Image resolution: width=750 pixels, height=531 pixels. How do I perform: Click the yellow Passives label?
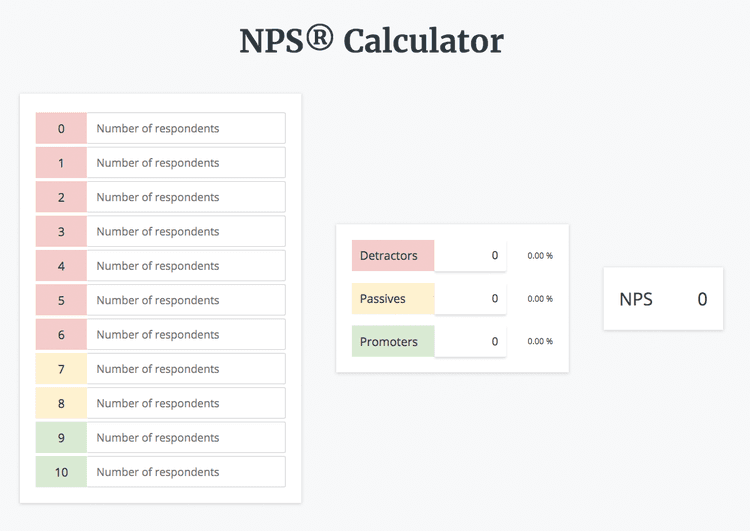click(393, 299)
